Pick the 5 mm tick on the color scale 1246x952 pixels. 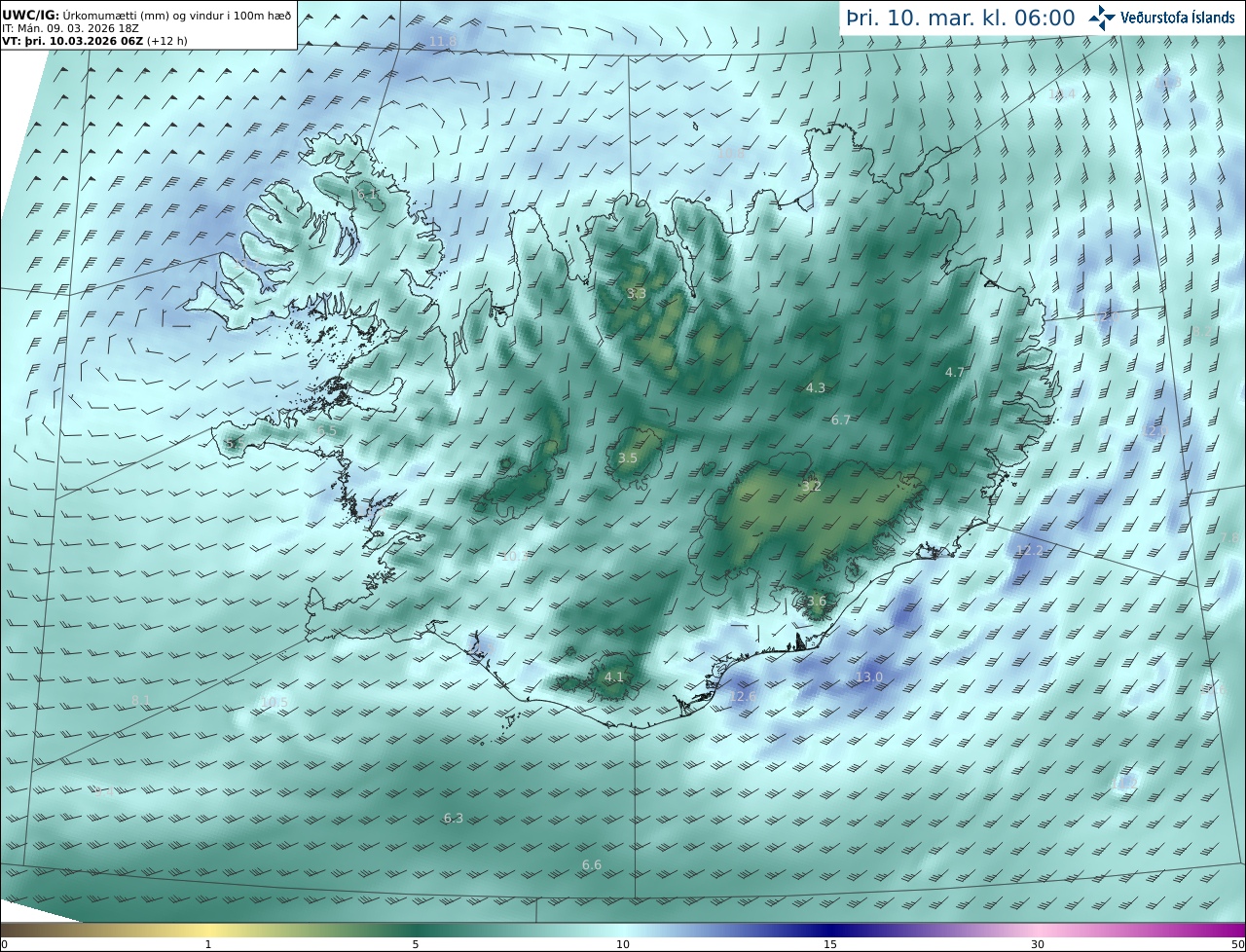pos(415,944)
